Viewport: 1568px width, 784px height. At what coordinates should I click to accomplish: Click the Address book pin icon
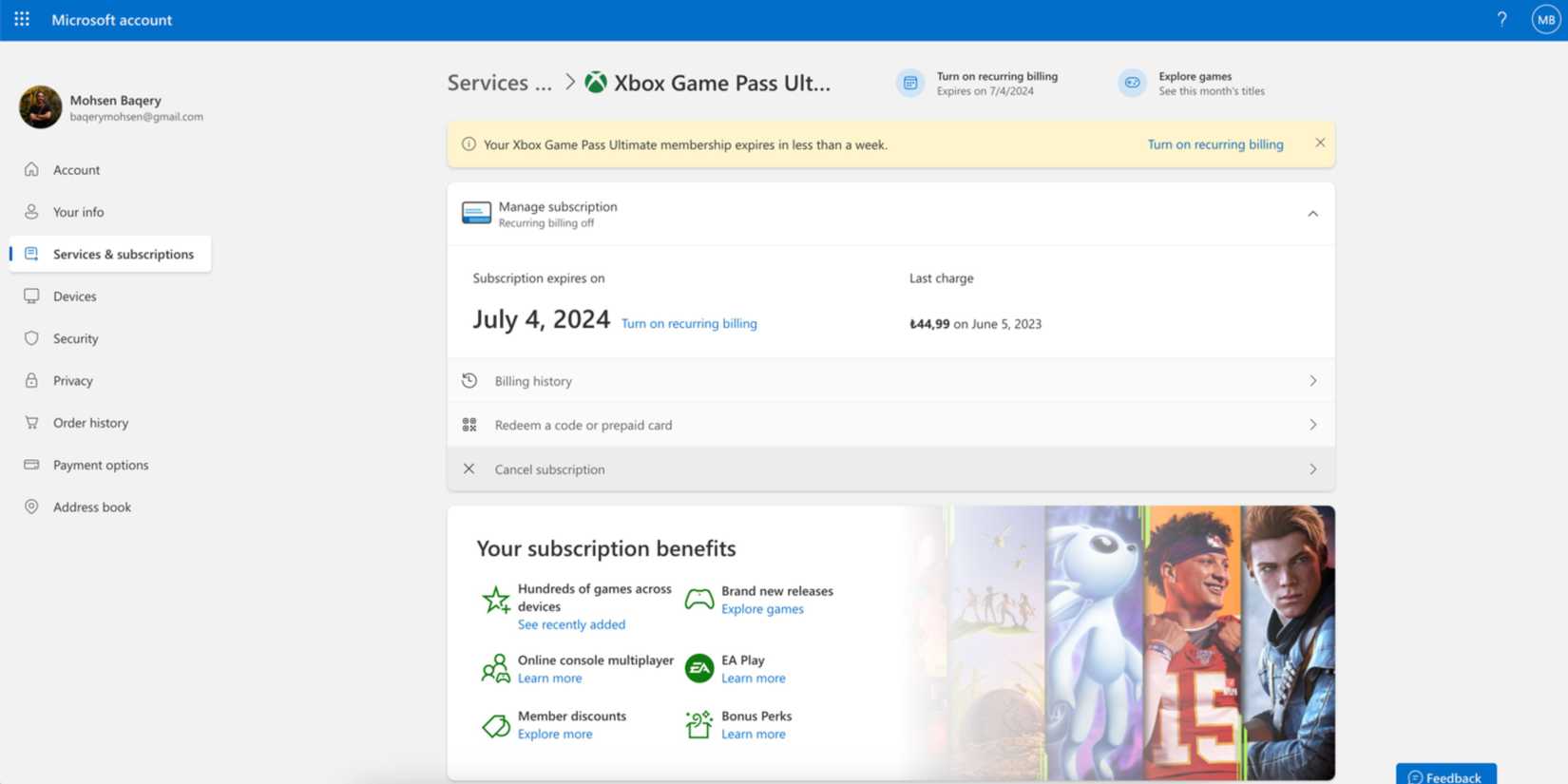31,507
